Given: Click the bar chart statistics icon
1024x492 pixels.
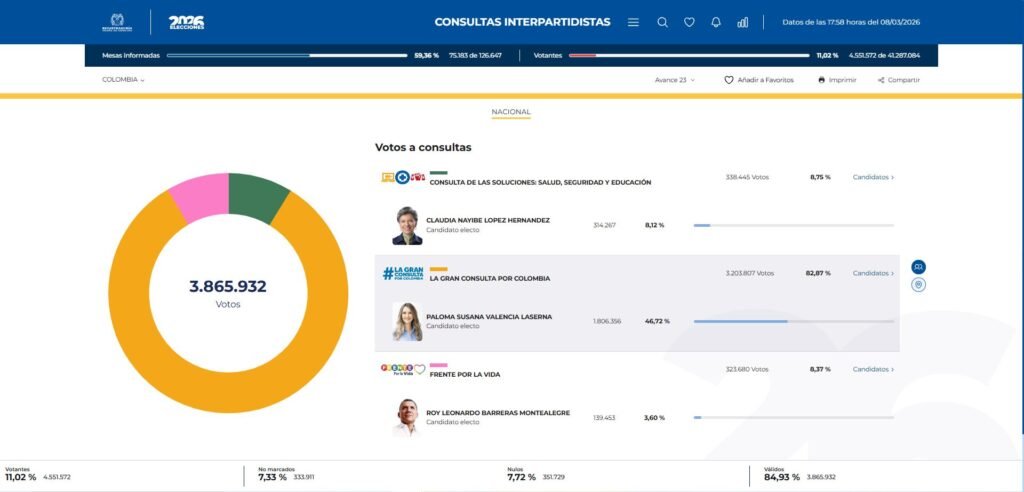Looking at the screenshot, I should [x=742, y=22].
